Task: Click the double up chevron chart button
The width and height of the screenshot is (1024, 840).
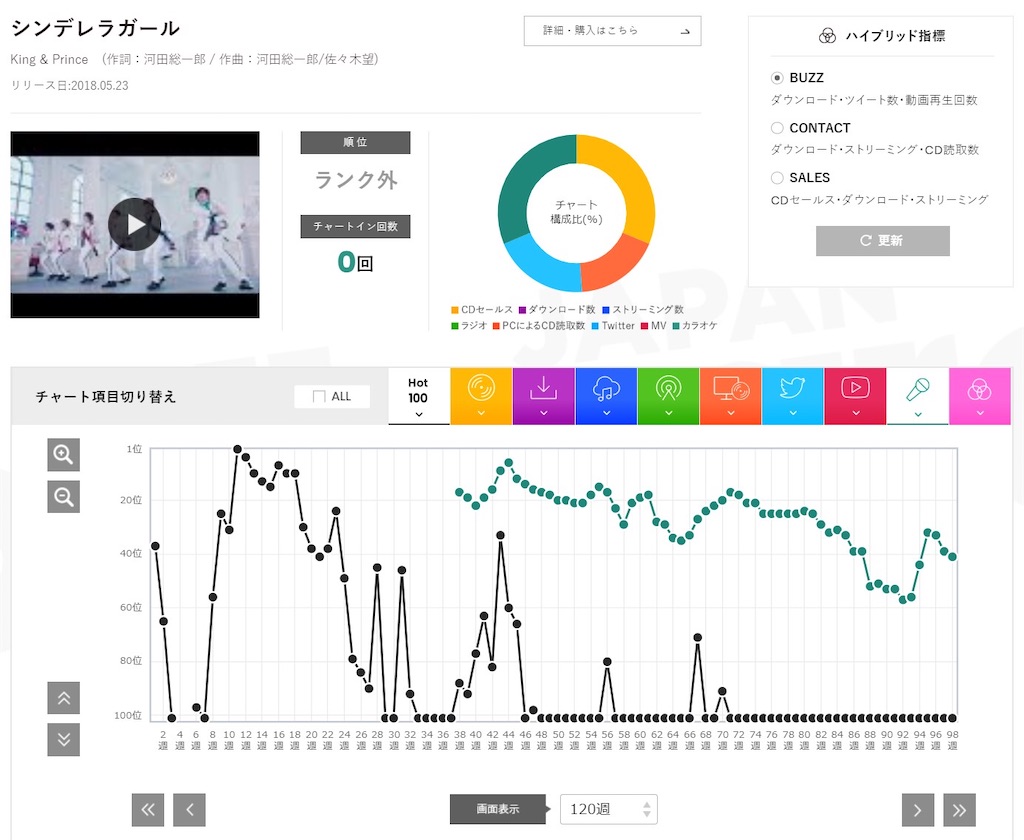Action: click(63, 698)
